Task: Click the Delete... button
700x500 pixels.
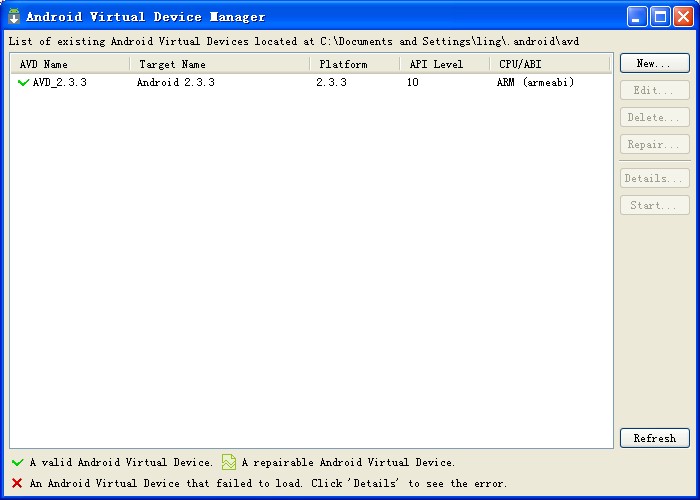Action: coord(654,117)
